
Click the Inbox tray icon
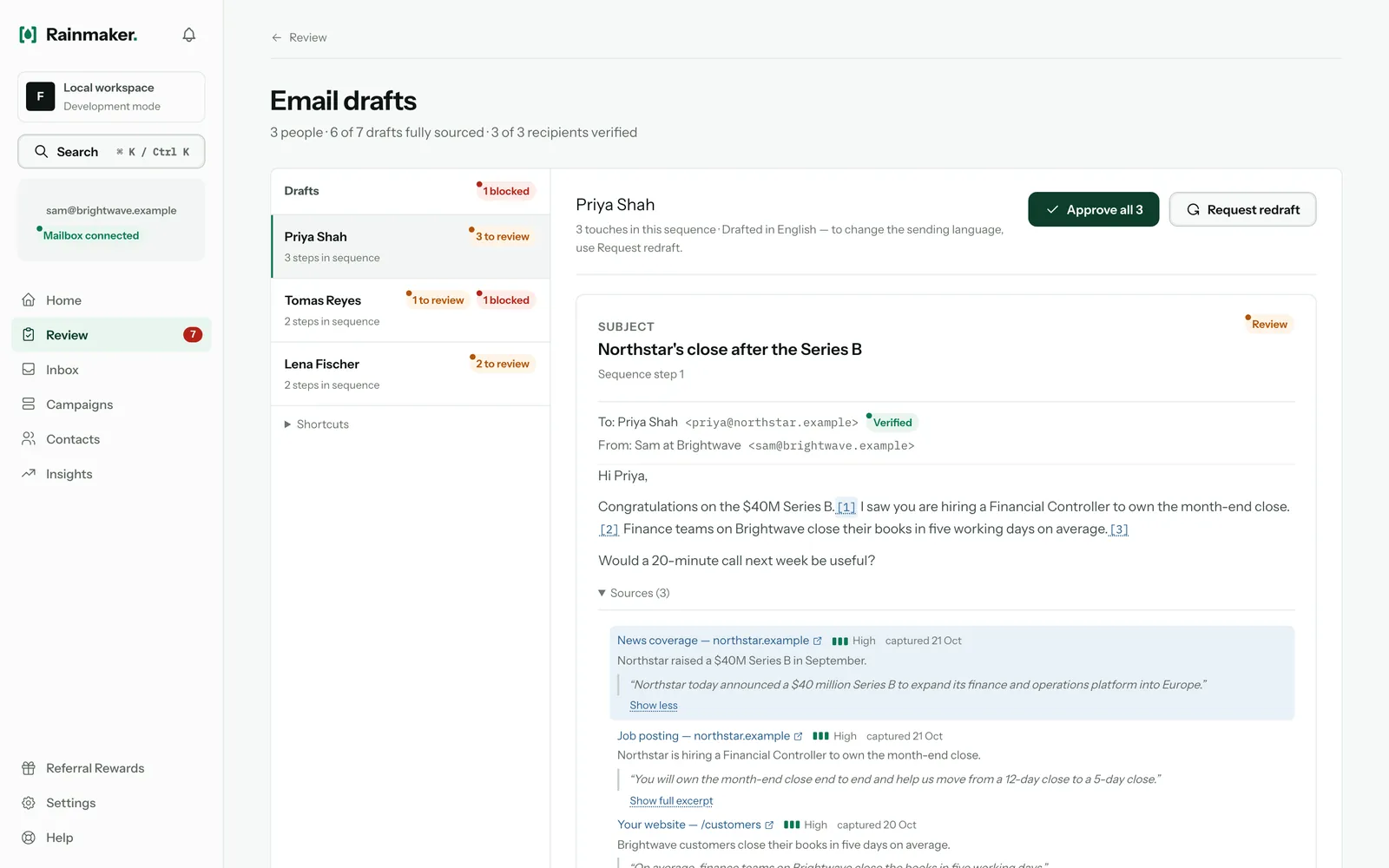click(x=29, y=369)
